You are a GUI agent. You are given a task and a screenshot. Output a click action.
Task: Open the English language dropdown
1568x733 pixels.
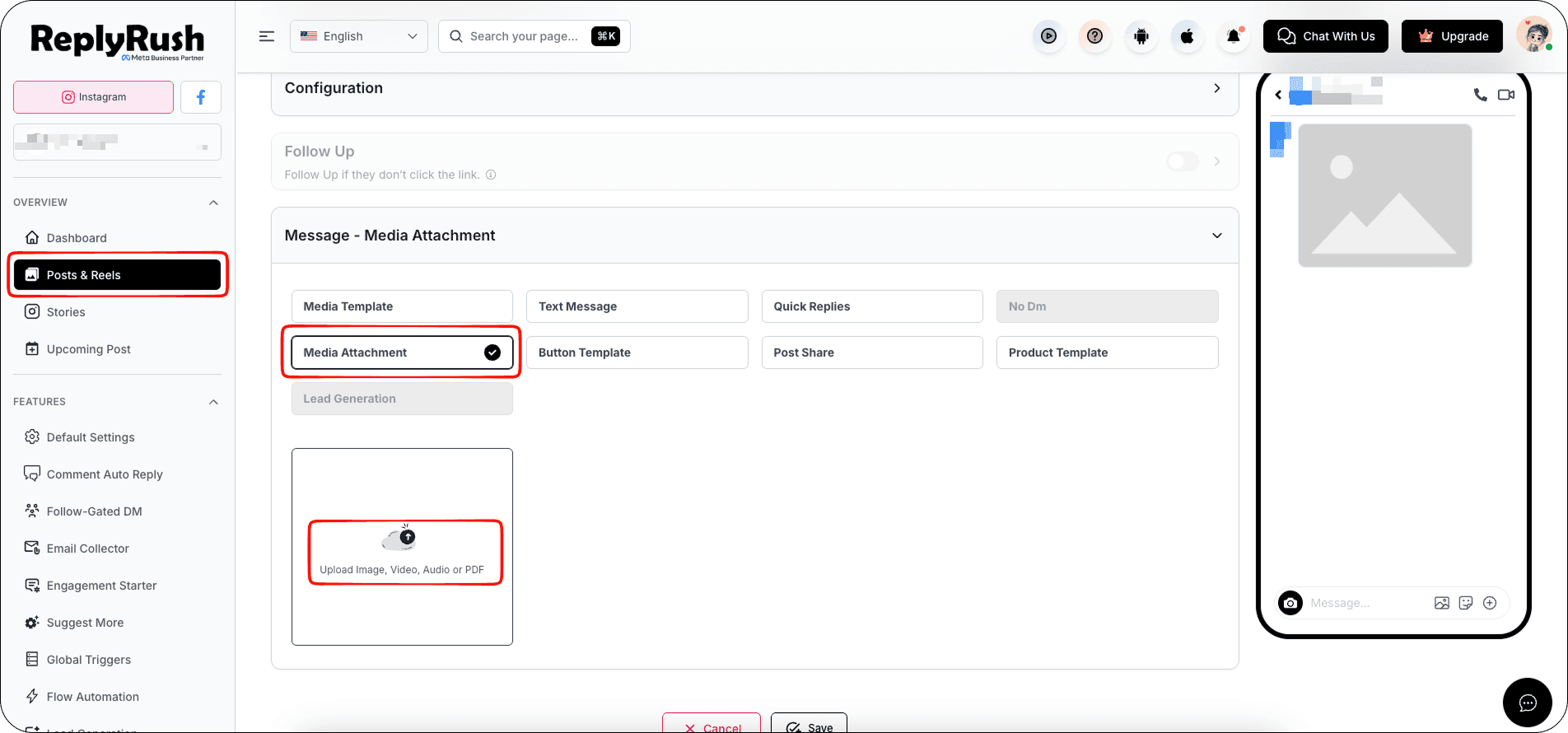[x=359, y=36]
